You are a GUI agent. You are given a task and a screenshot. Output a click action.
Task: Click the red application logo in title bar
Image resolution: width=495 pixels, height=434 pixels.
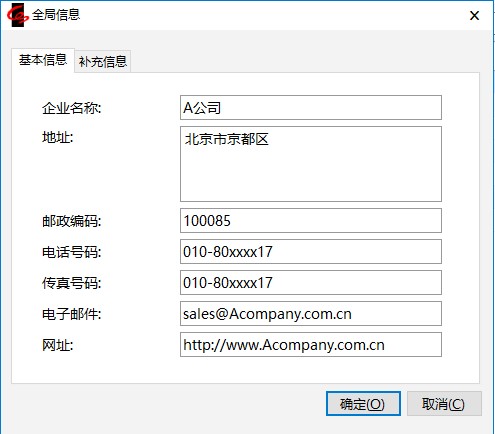(18, 15)
